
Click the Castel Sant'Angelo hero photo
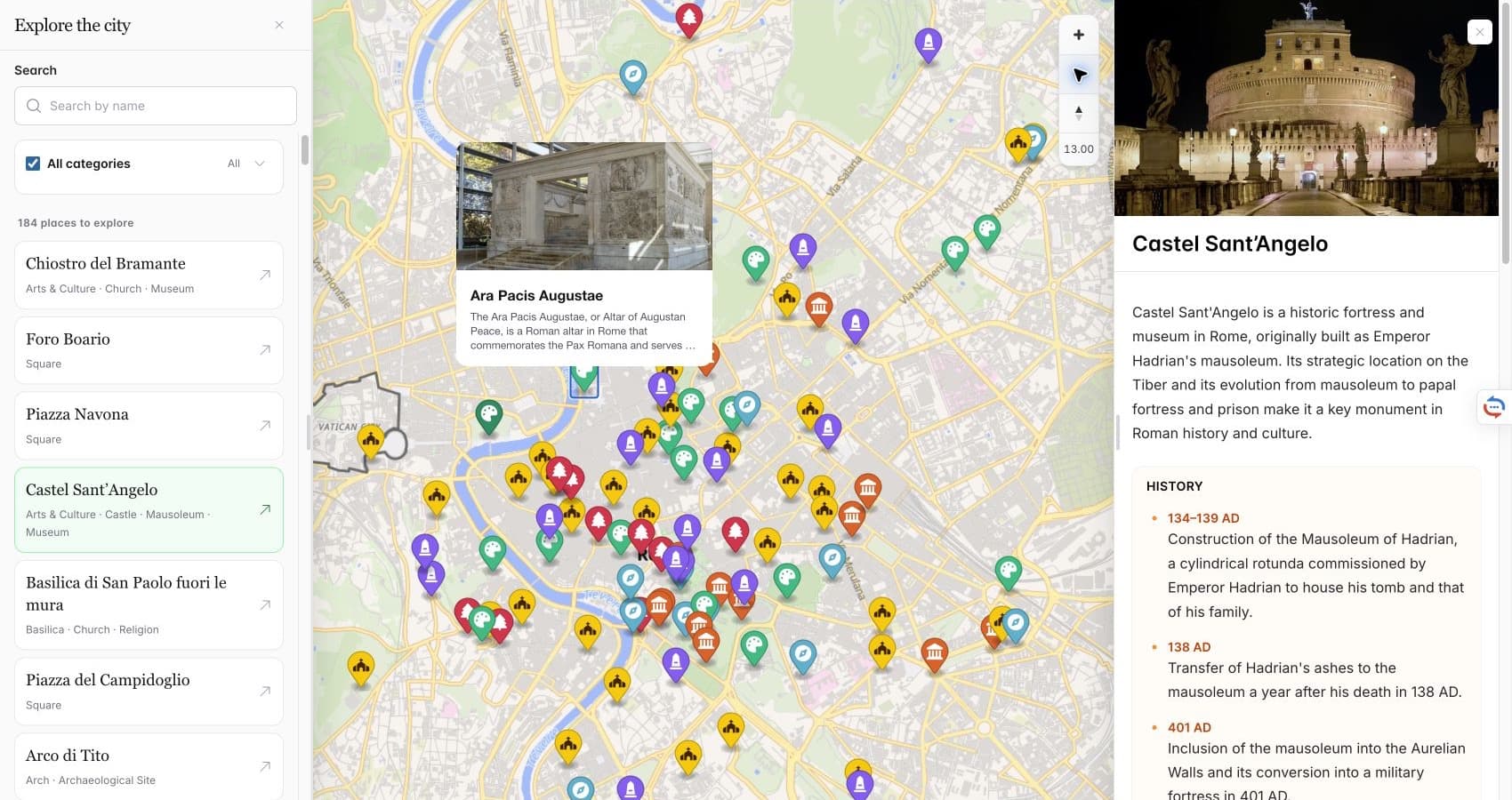point(1307,108)
